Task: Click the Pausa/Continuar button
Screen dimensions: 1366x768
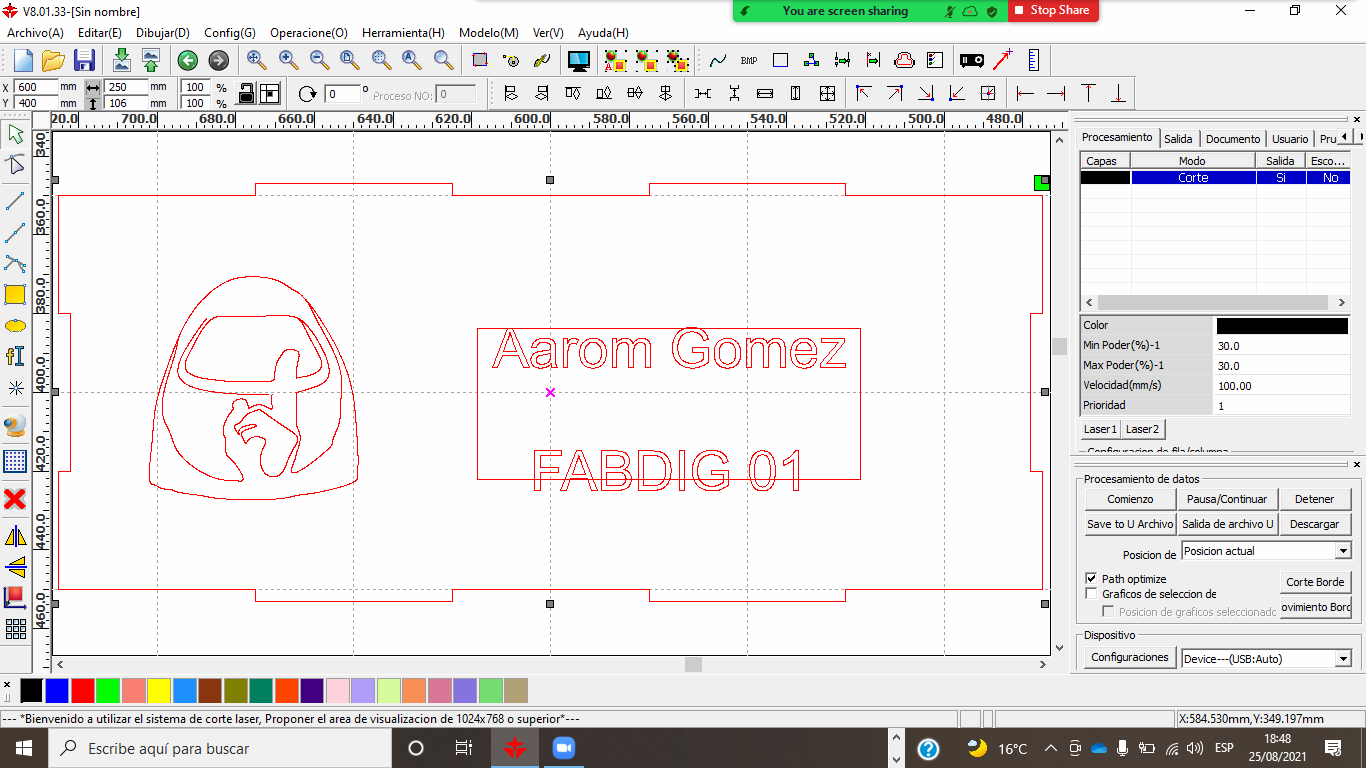Action: click(1227, 499)
